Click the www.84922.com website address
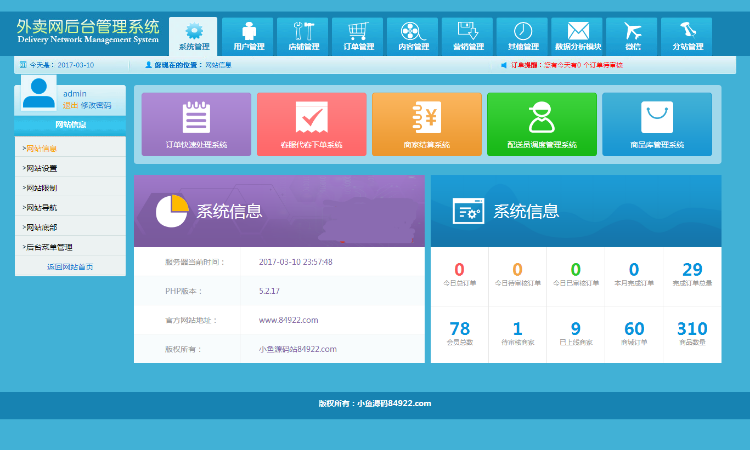Viewport: 750px width, 450px height. click(288, 320)
